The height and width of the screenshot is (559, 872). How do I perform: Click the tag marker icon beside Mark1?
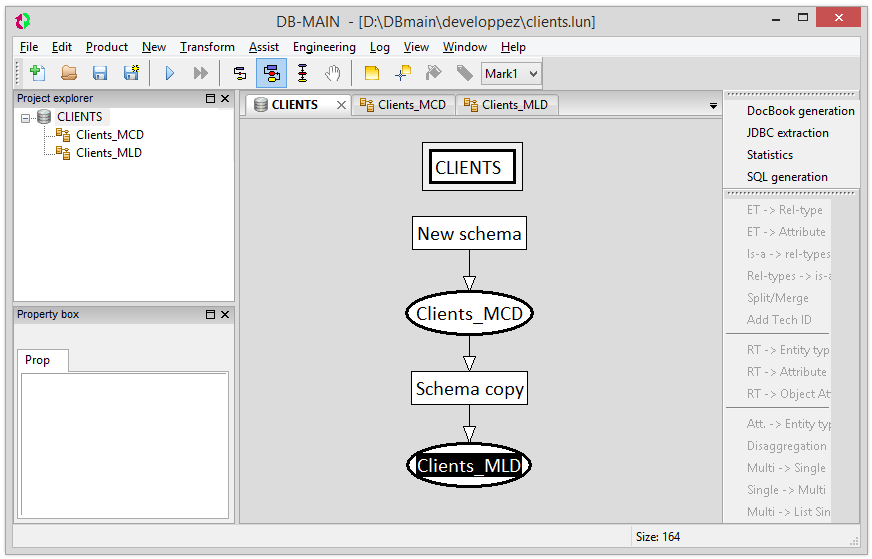pyautogui.click(x=464, y=73)
